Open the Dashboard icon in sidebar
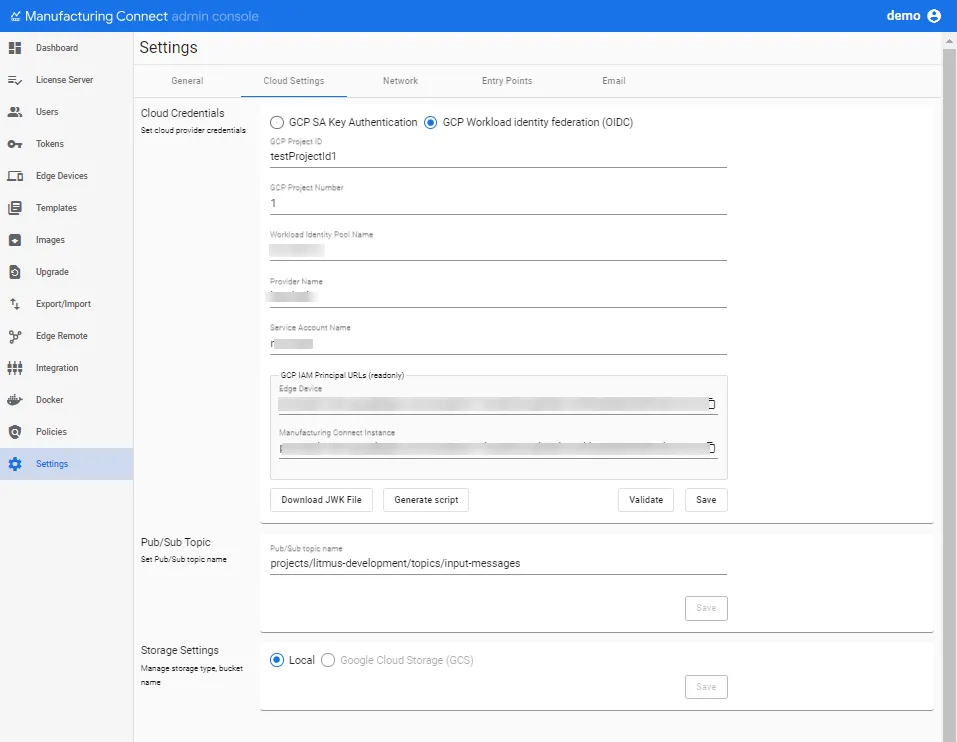The image size is (957, 742). [15, 48]
